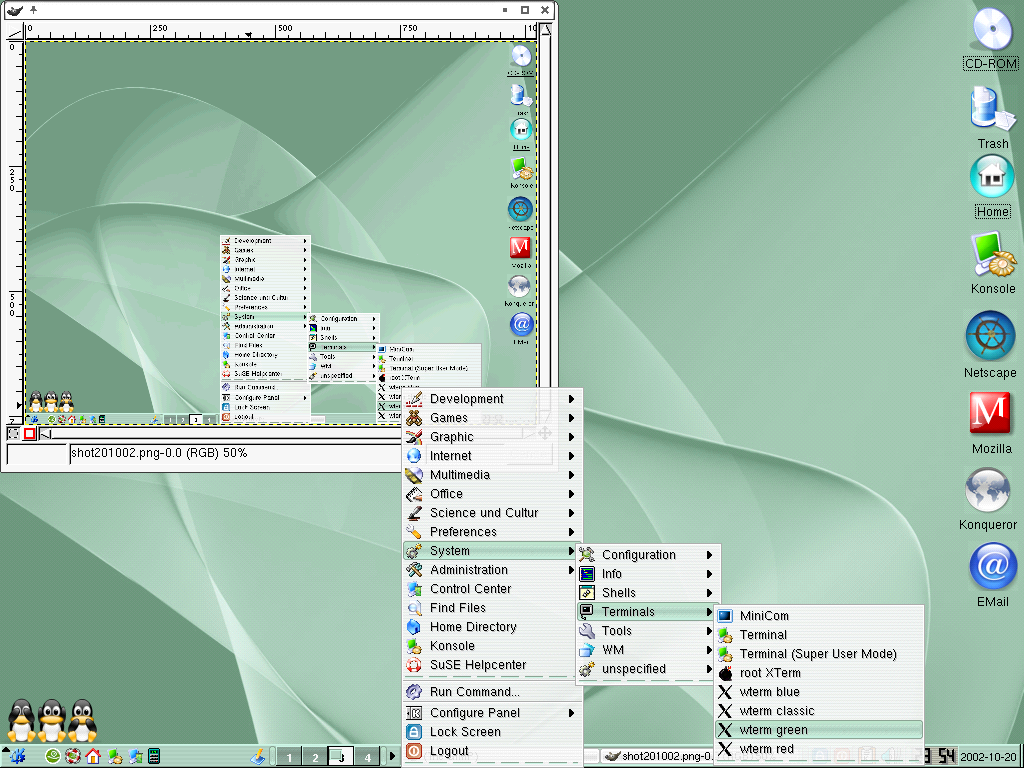The width and height of the screenshot is (1024, 768).
Task: Open the WM submenu under System
Action: pos(647,649)
